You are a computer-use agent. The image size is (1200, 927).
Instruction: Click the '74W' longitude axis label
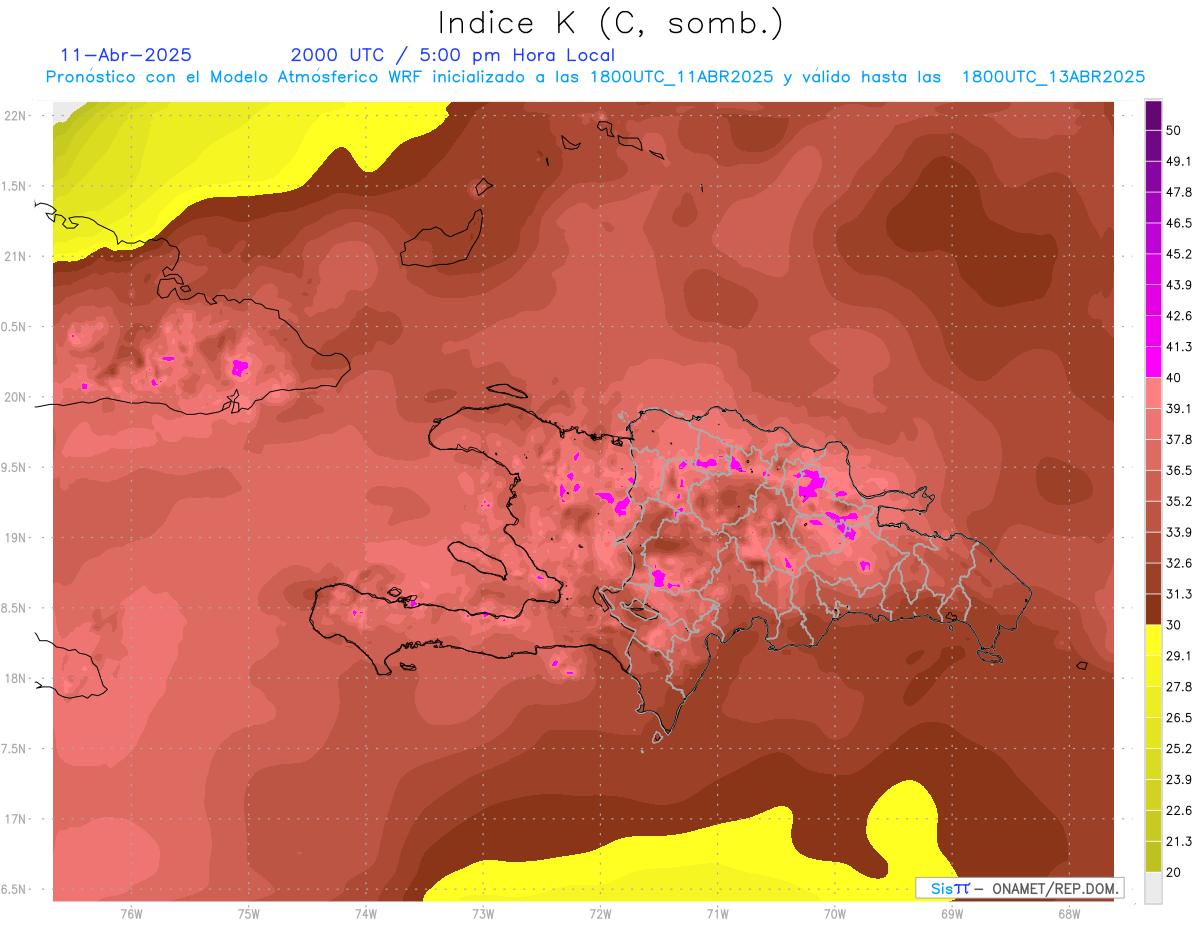366,914
